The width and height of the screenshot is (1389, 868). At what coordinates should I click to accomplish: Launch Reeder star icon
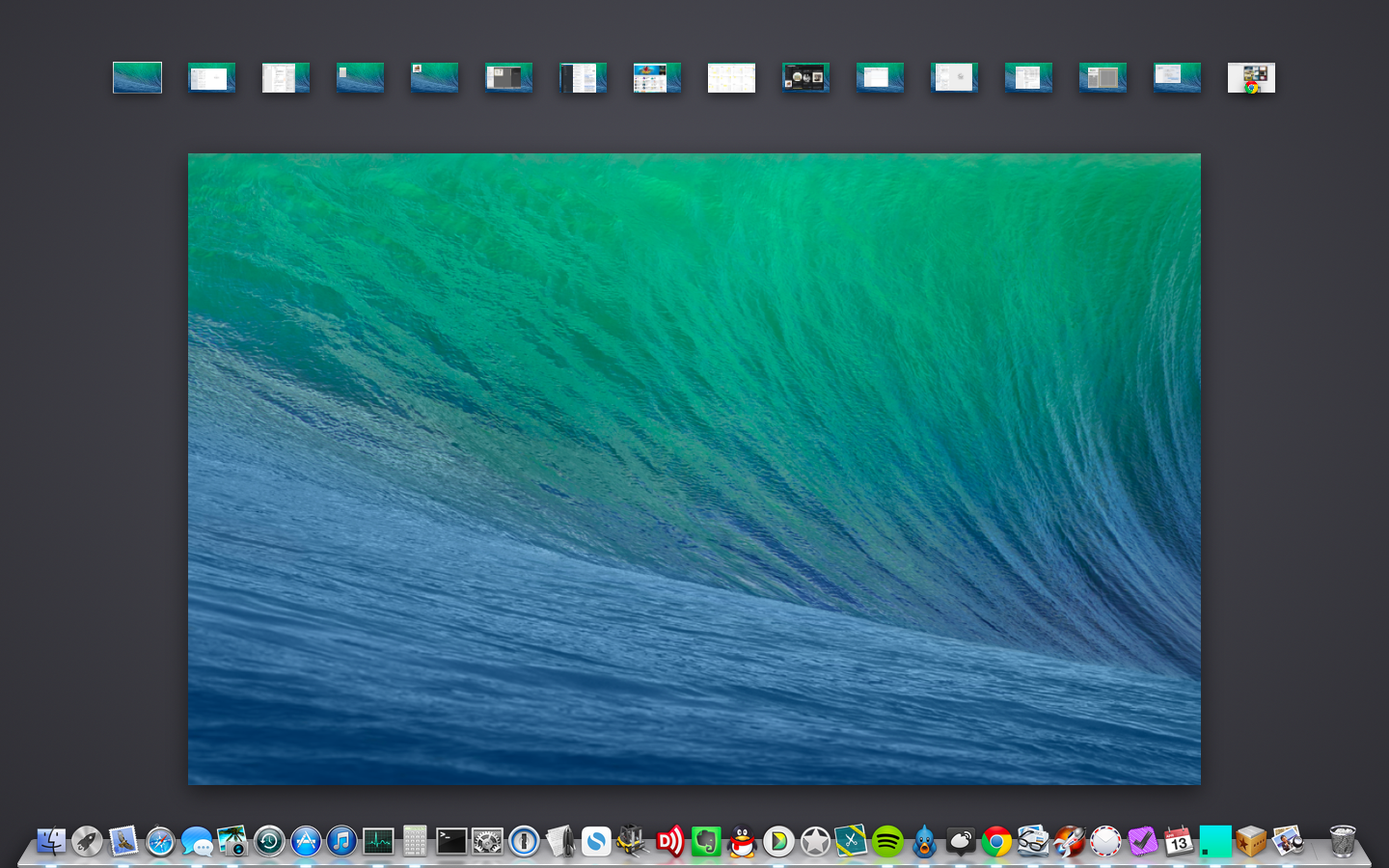coord(815,841)
